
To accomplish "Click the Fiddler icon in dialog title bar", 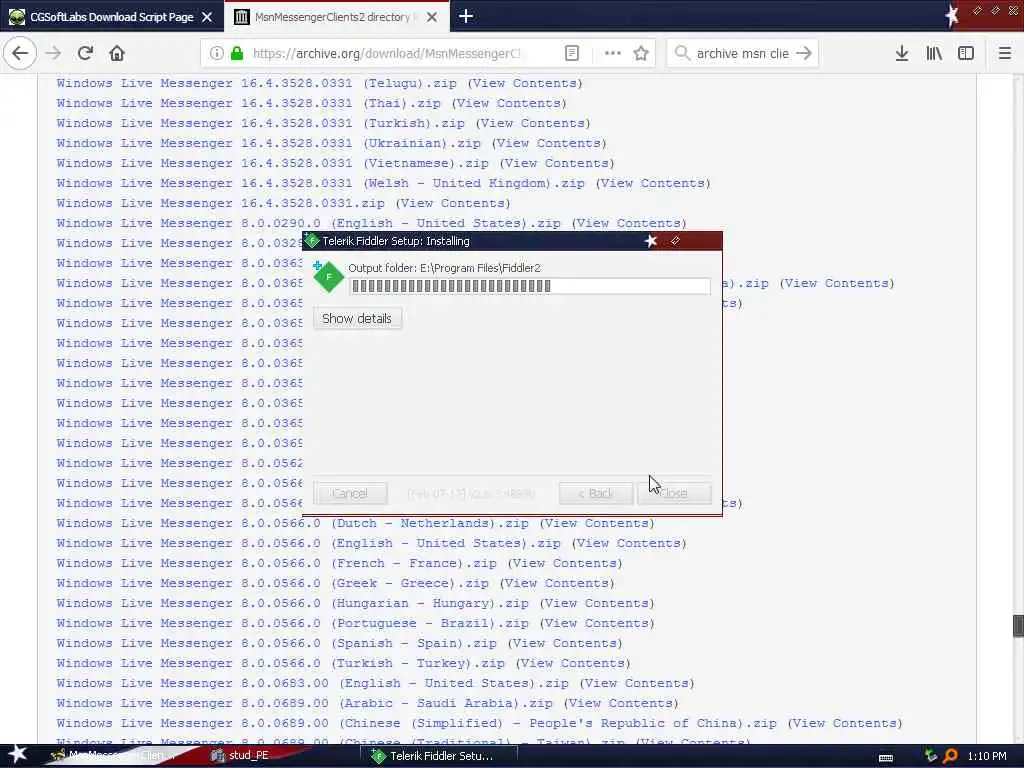I will pyautogui.click(x=312, y=240).
